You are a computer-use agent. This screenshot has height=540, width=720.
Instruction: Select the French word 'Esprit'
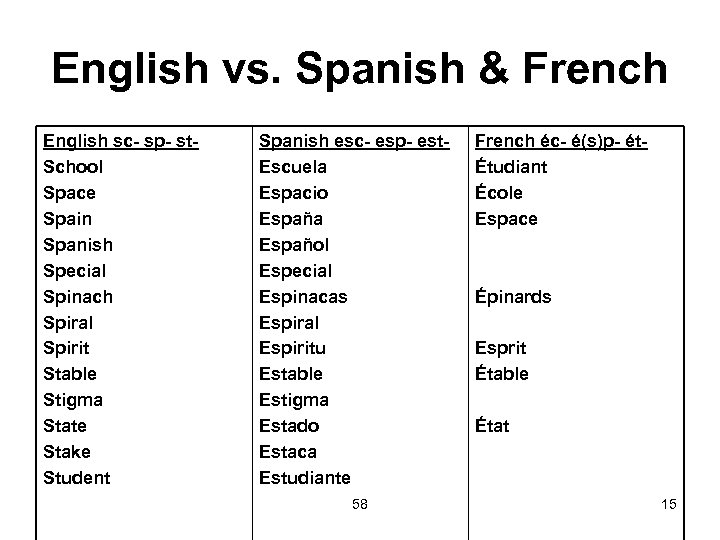point(501,348)
